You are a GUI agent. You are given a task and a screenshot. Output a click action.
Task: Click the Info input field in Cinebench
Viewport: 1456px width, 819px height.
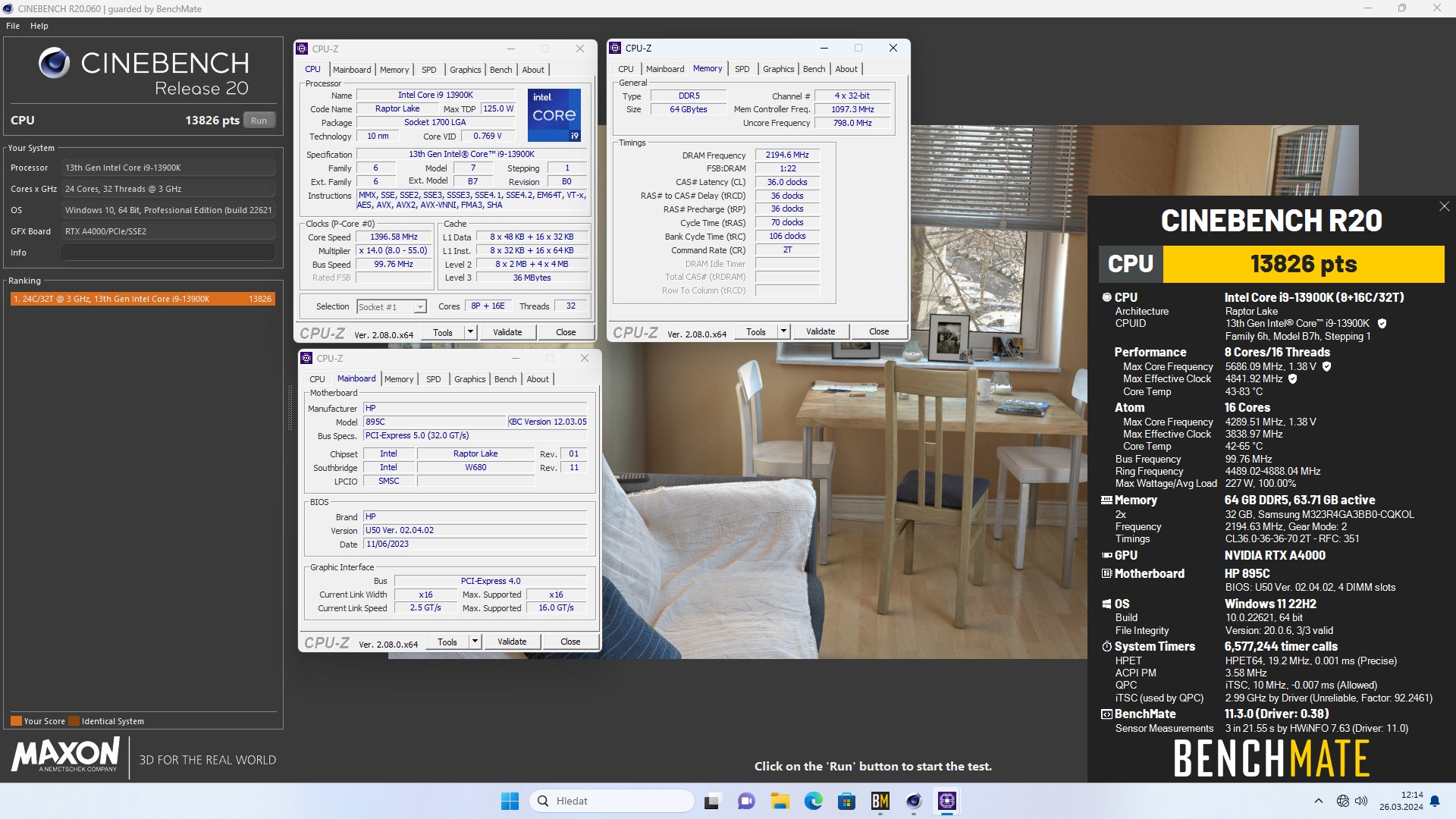pyautogui.click(x=168, y=253)
